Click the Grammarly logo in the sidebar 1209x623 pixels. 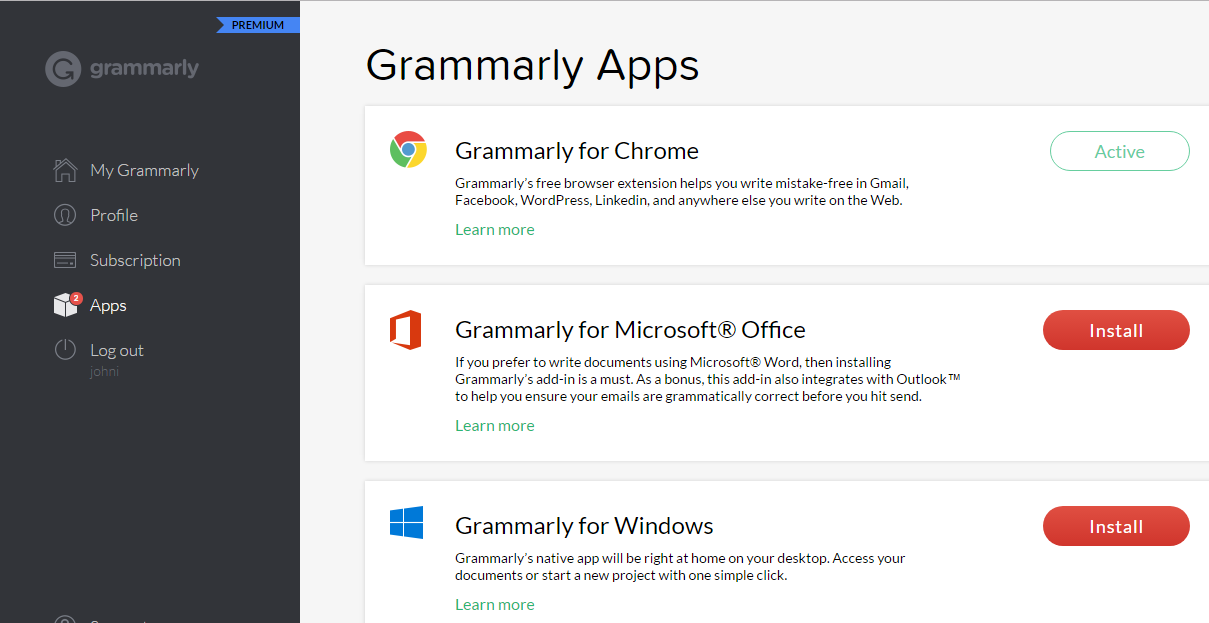(x=122, y=69)
